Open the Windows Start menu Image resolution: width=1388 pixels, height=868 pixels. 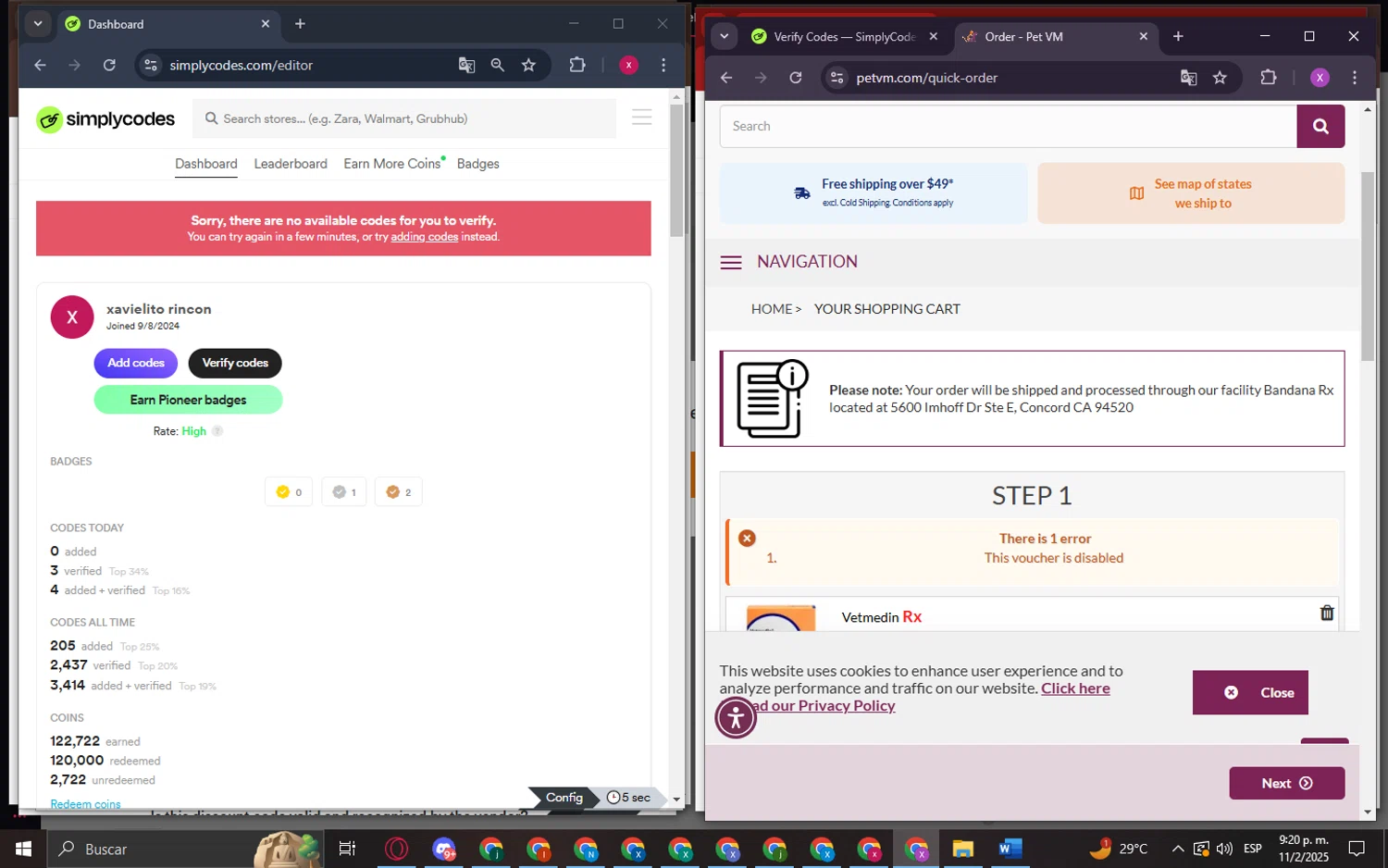coord(23,849)
